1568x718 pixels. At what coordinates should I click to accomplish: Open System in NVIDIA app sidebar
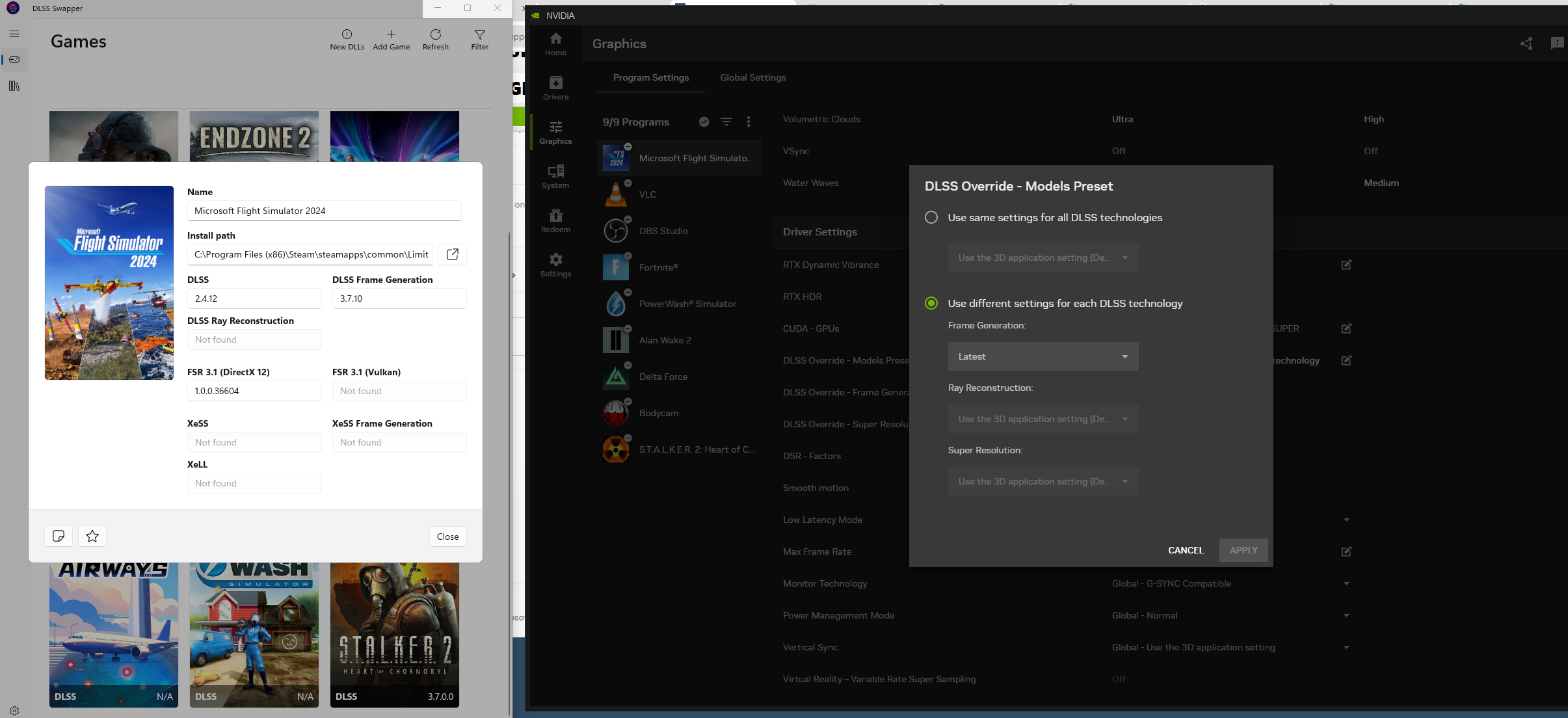(555, 177)
